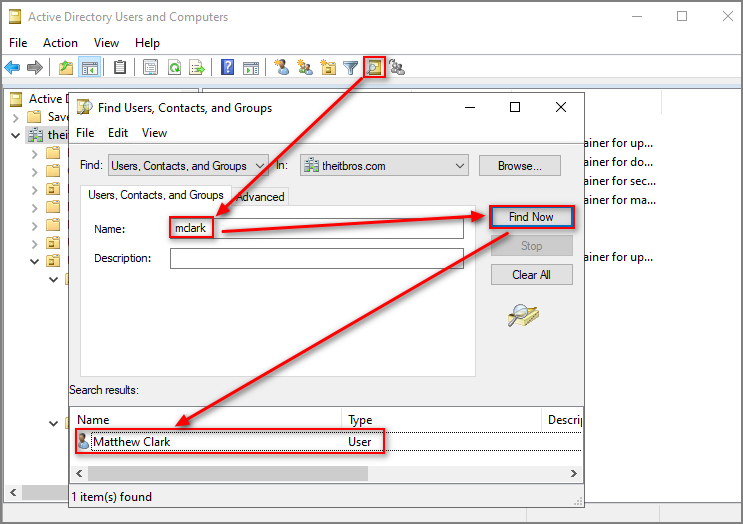This screenshot has width=743, height=524.
Task: Open File menu in Find dialog
Action: [x=85, y=133]
